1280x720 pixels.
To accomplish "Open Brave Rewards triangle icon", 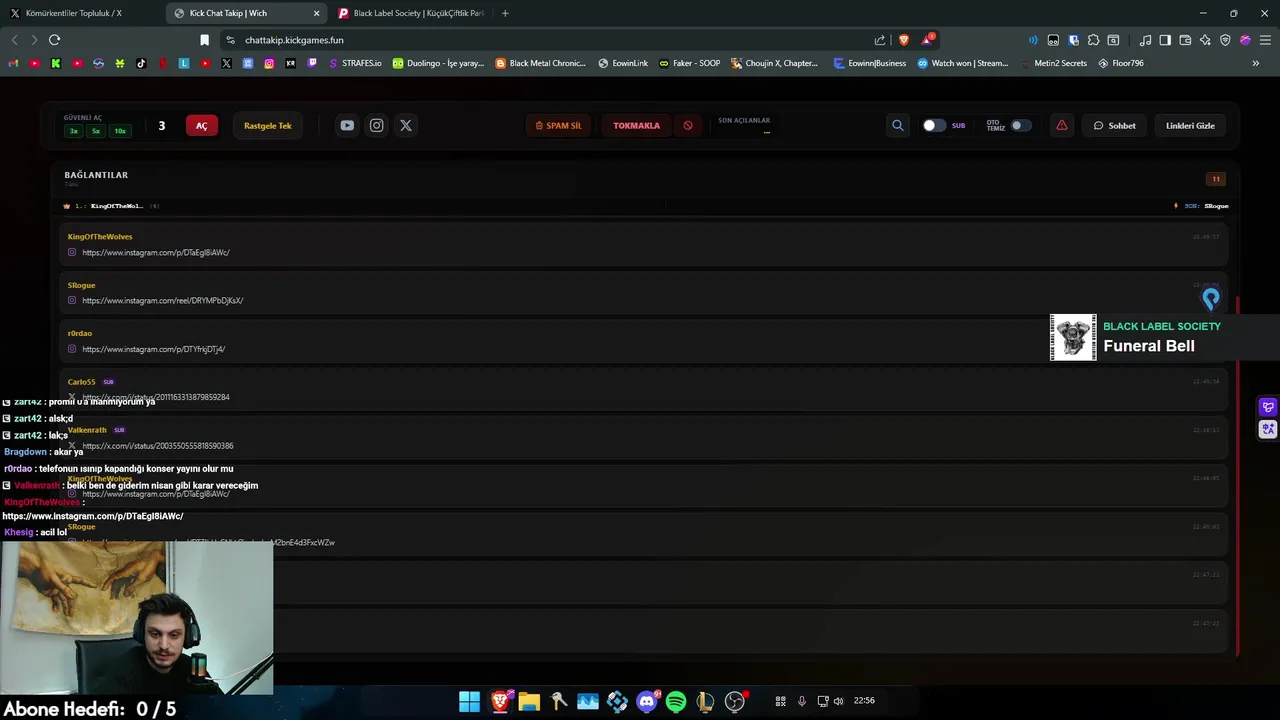I will (928, 40).
